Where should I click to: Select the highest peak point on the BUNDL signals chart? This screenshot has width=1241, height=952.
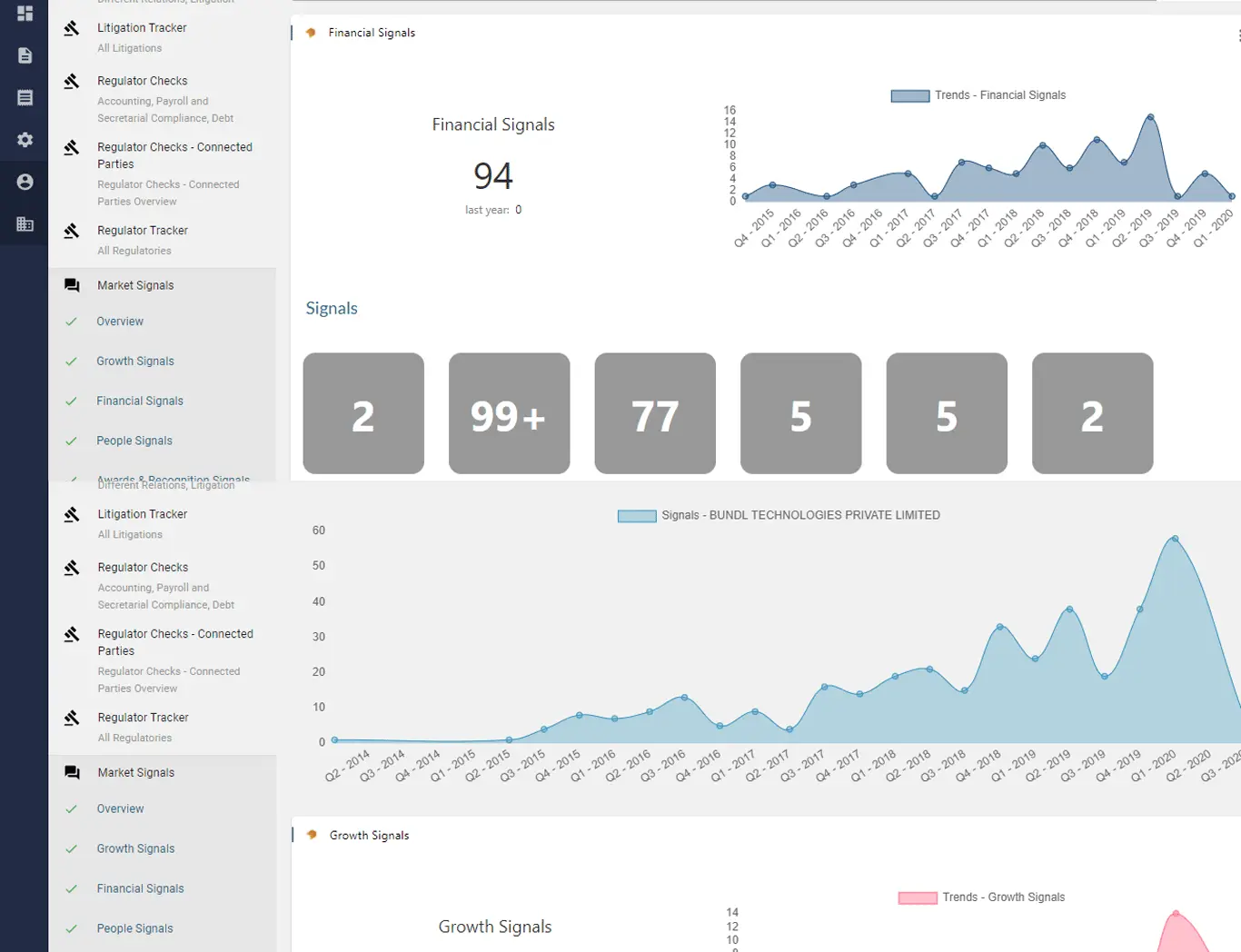click(1175, 539)
